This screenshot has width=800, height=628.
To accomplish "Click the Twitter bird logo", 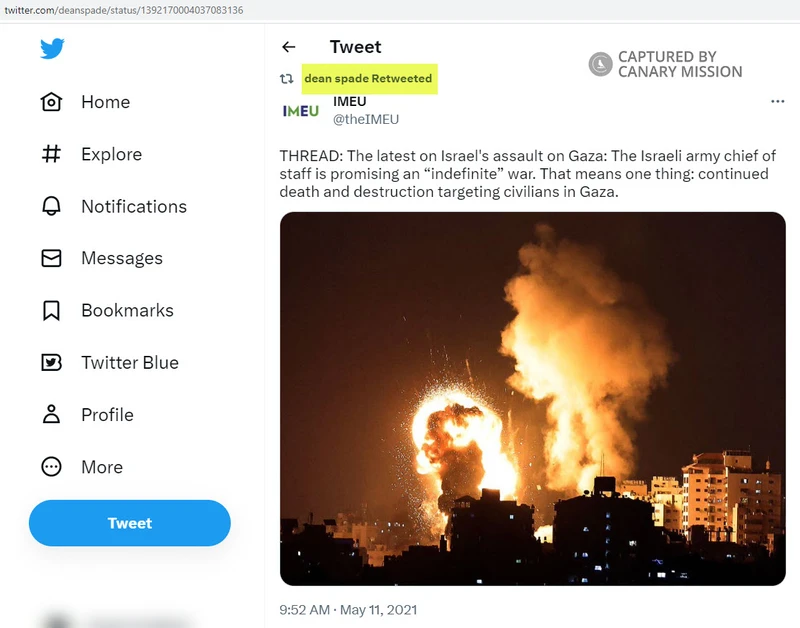I will 52,48.
